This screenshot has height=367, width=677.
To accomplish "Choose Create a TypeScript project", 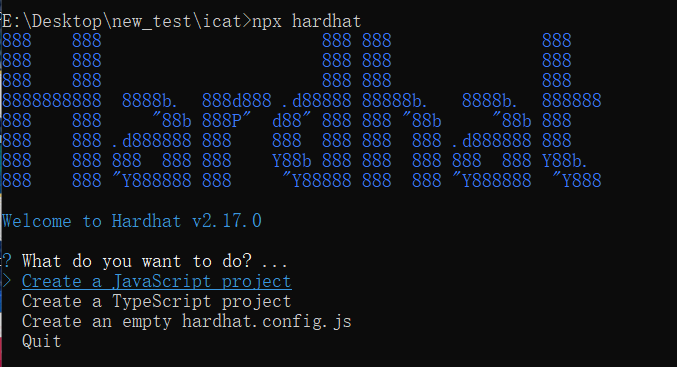I will 157,301.
